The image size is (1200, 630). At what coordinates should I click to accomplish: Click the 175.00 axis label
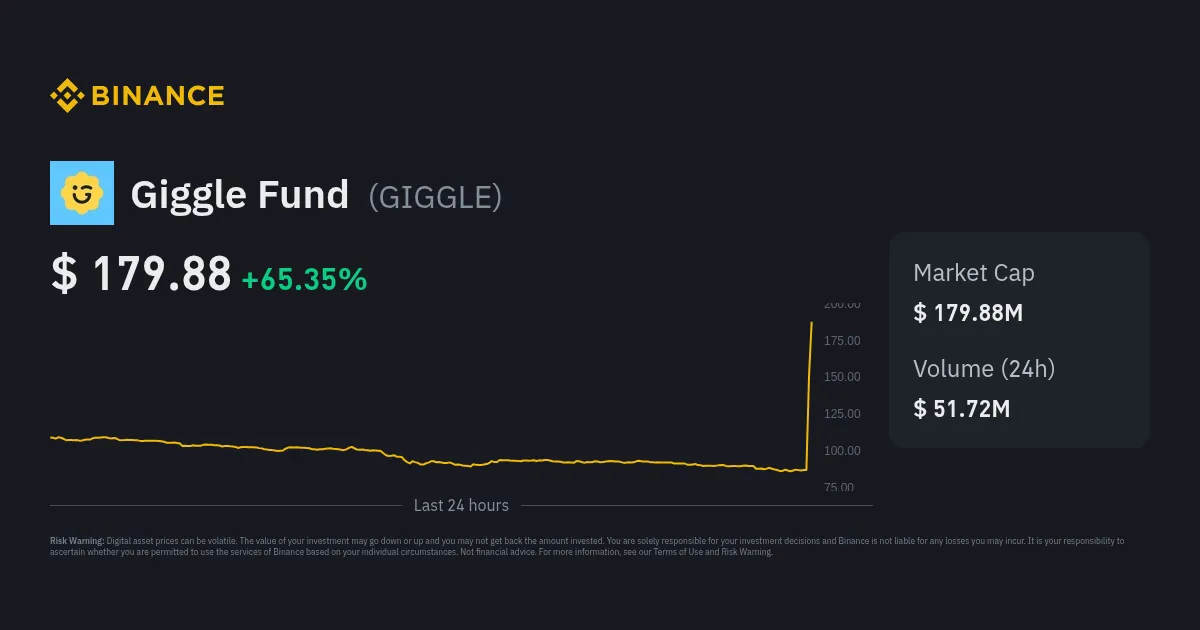(841, 341)
